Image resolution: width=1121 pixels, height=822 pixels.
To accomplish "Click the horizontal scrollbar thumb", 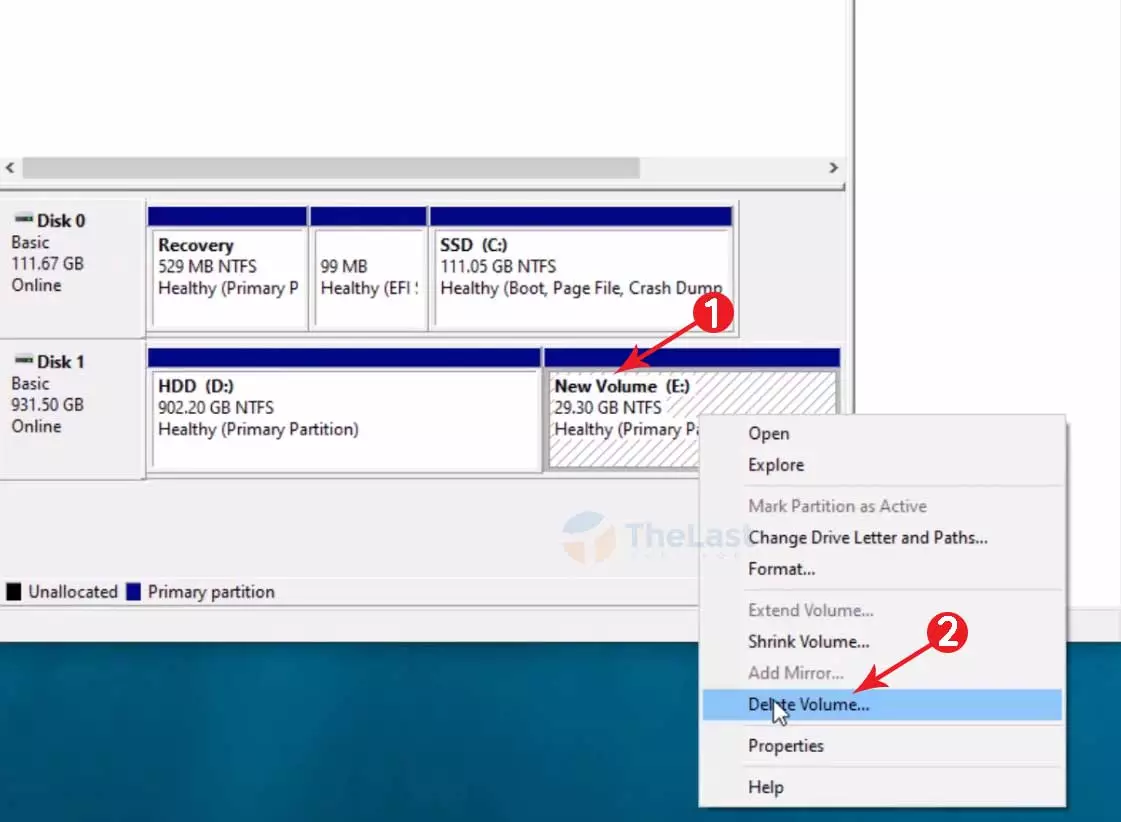I will [x=330, y=168].
